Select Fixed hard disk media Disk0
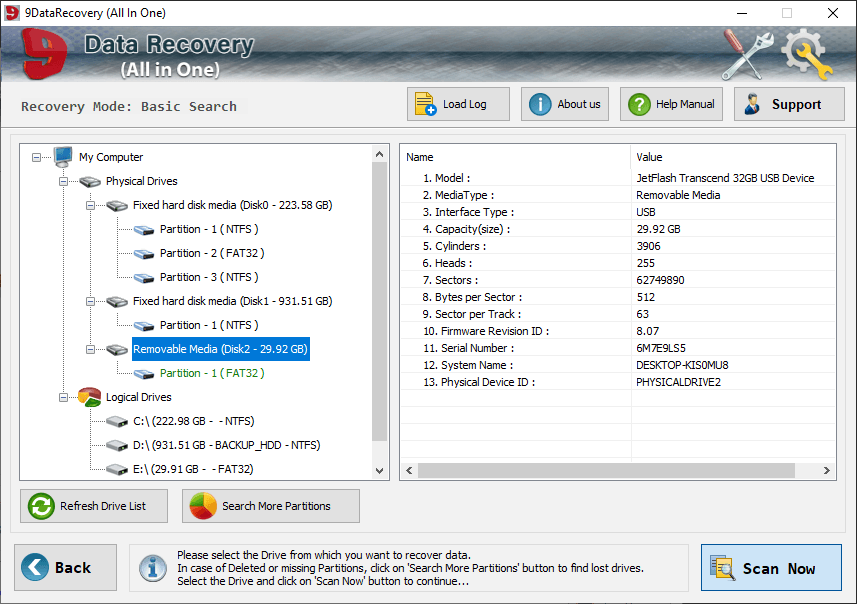 (232, 205)
